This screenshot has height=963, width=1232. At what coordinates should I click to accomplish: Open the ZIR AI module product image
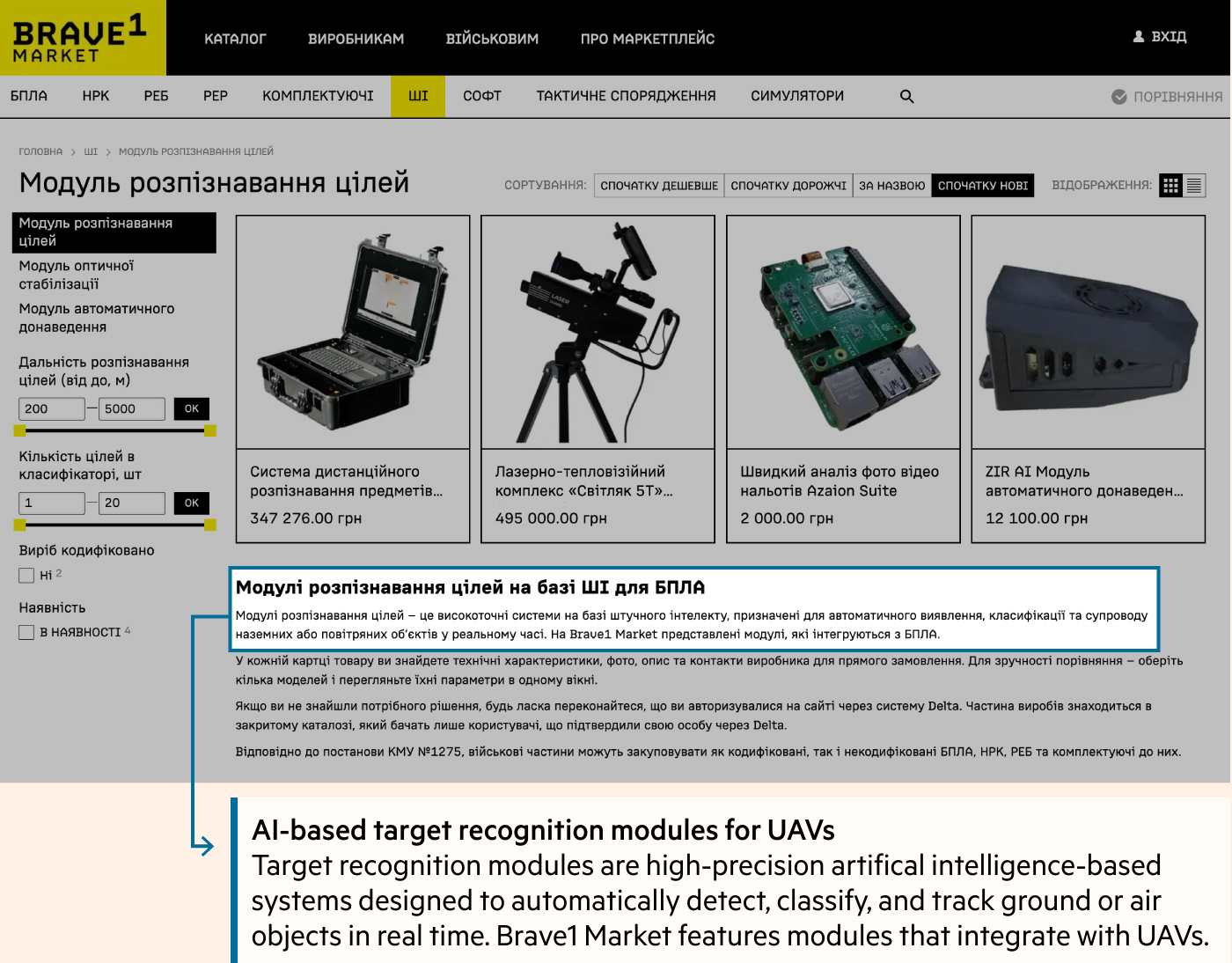[x=1089, y=332]
